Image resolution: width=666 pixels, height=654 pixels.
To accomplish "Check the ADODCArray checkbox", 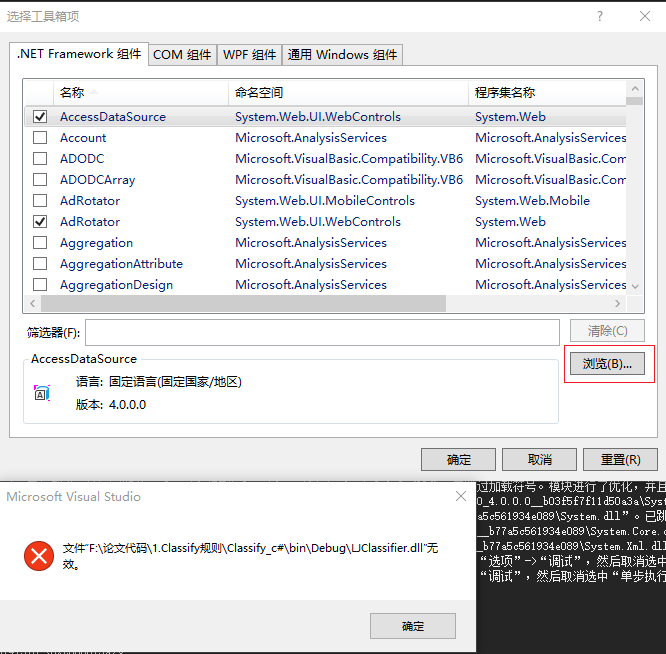I will click(40, 180).
